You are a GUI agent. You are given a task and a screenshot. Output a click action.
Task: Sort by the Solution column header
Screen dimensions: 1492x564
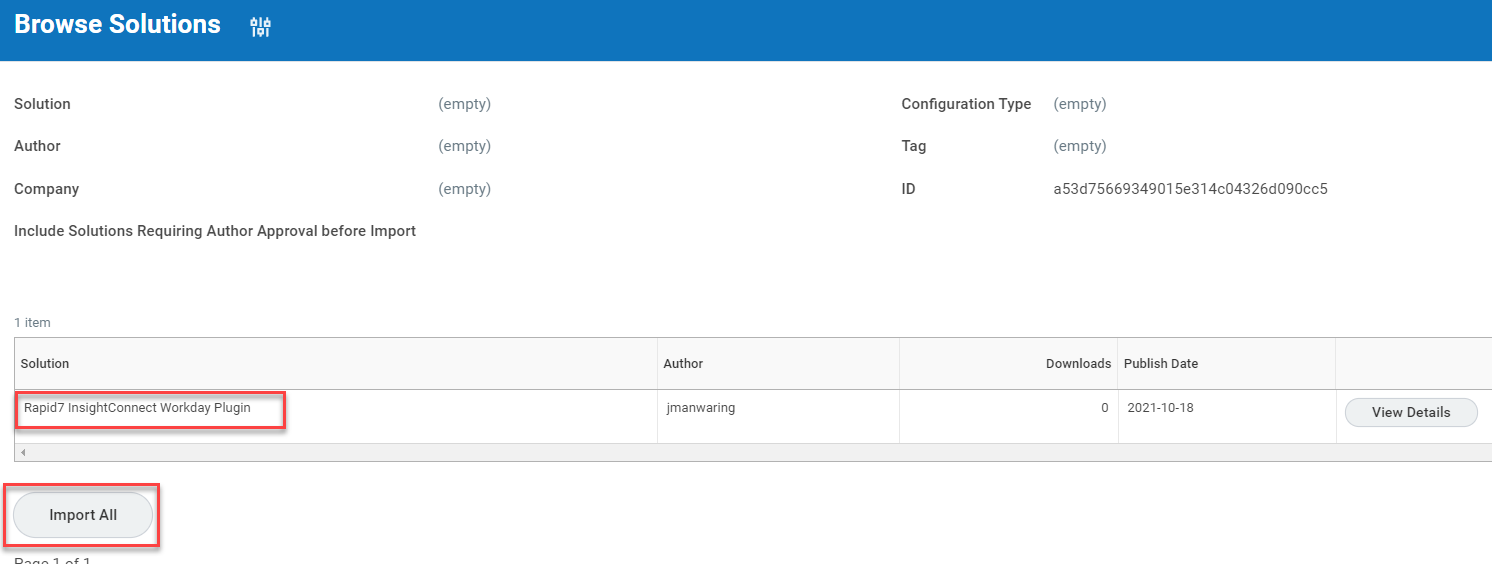45,364
